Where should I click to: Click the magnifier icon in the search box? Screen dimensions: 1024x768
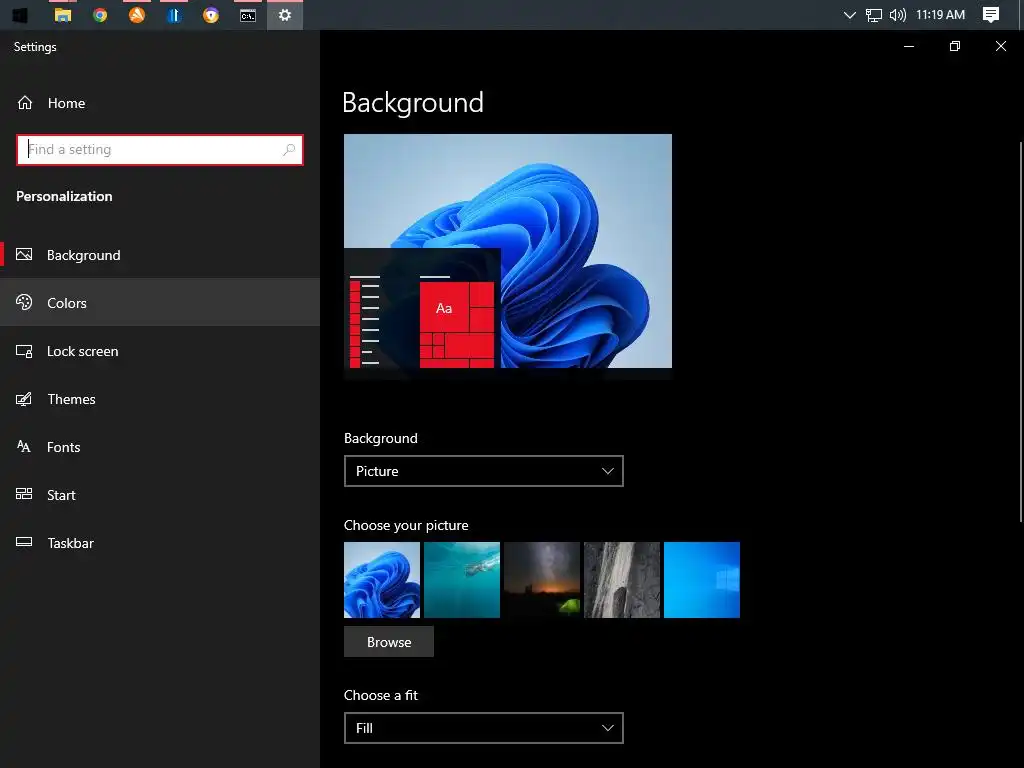(289, 150)
